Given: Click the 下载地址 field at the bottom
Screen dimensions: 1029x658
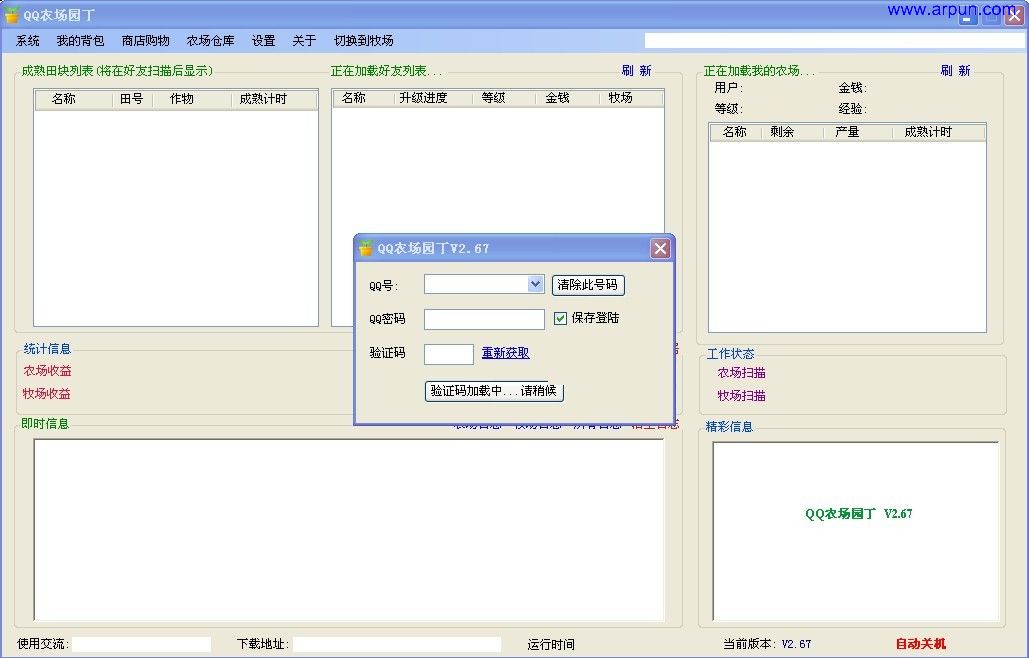Looking at the screenshot, I should (x=397, y=644).
